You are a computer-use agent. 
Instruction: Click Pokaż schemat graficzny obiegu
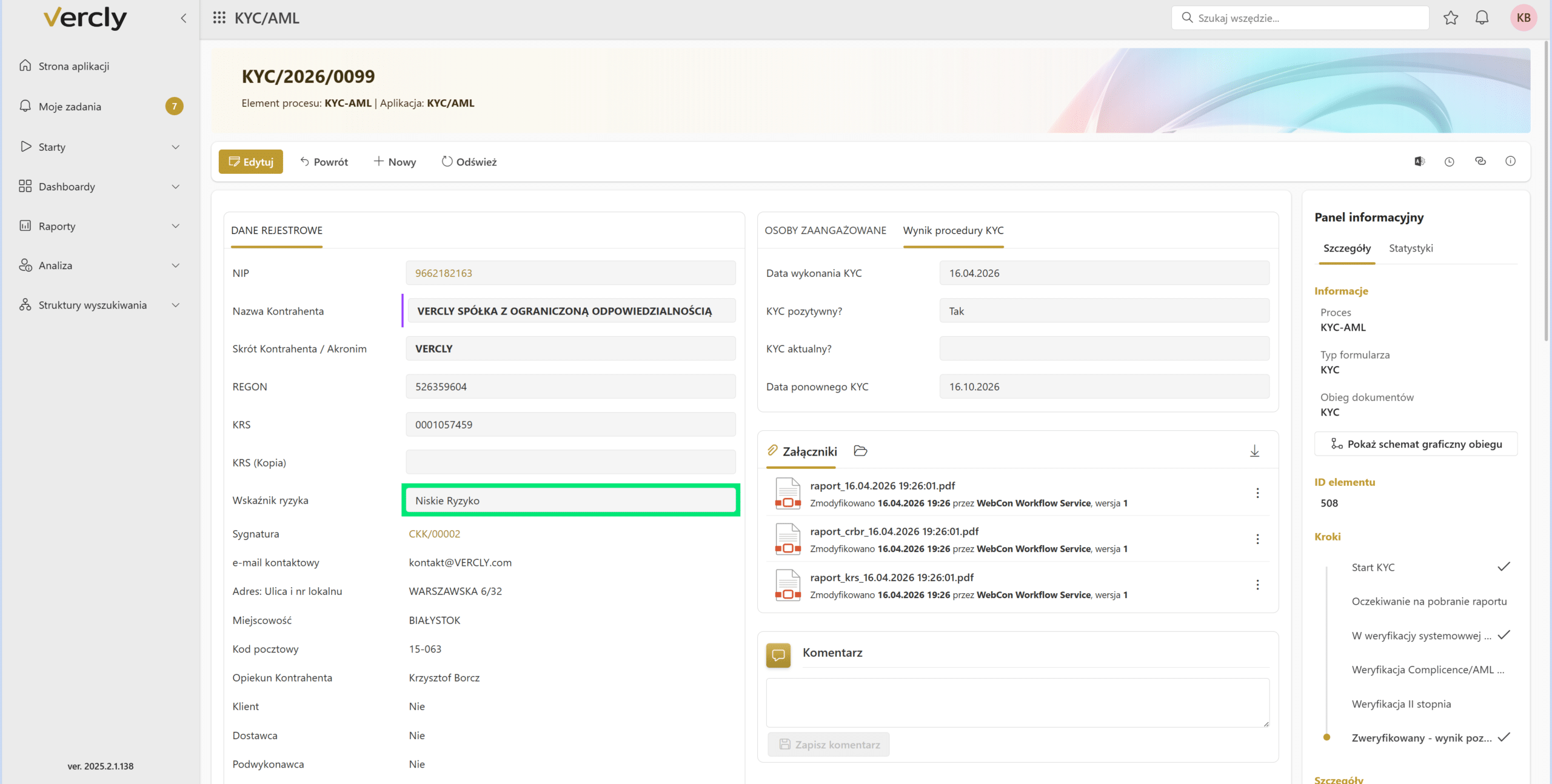tap(1416, 444)
